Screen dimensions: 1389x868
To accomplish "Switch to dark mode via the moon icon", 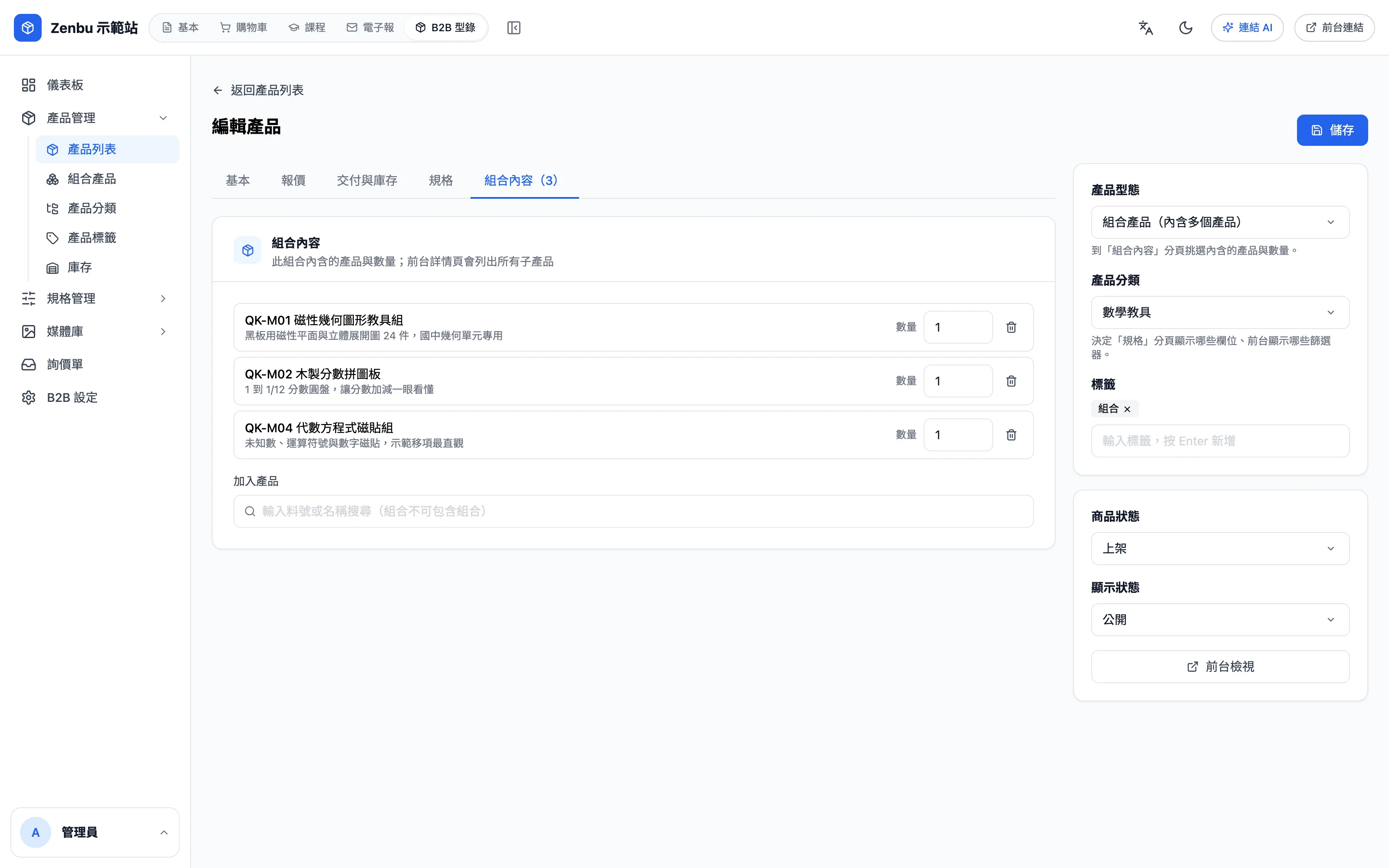I will [1185, 27].
